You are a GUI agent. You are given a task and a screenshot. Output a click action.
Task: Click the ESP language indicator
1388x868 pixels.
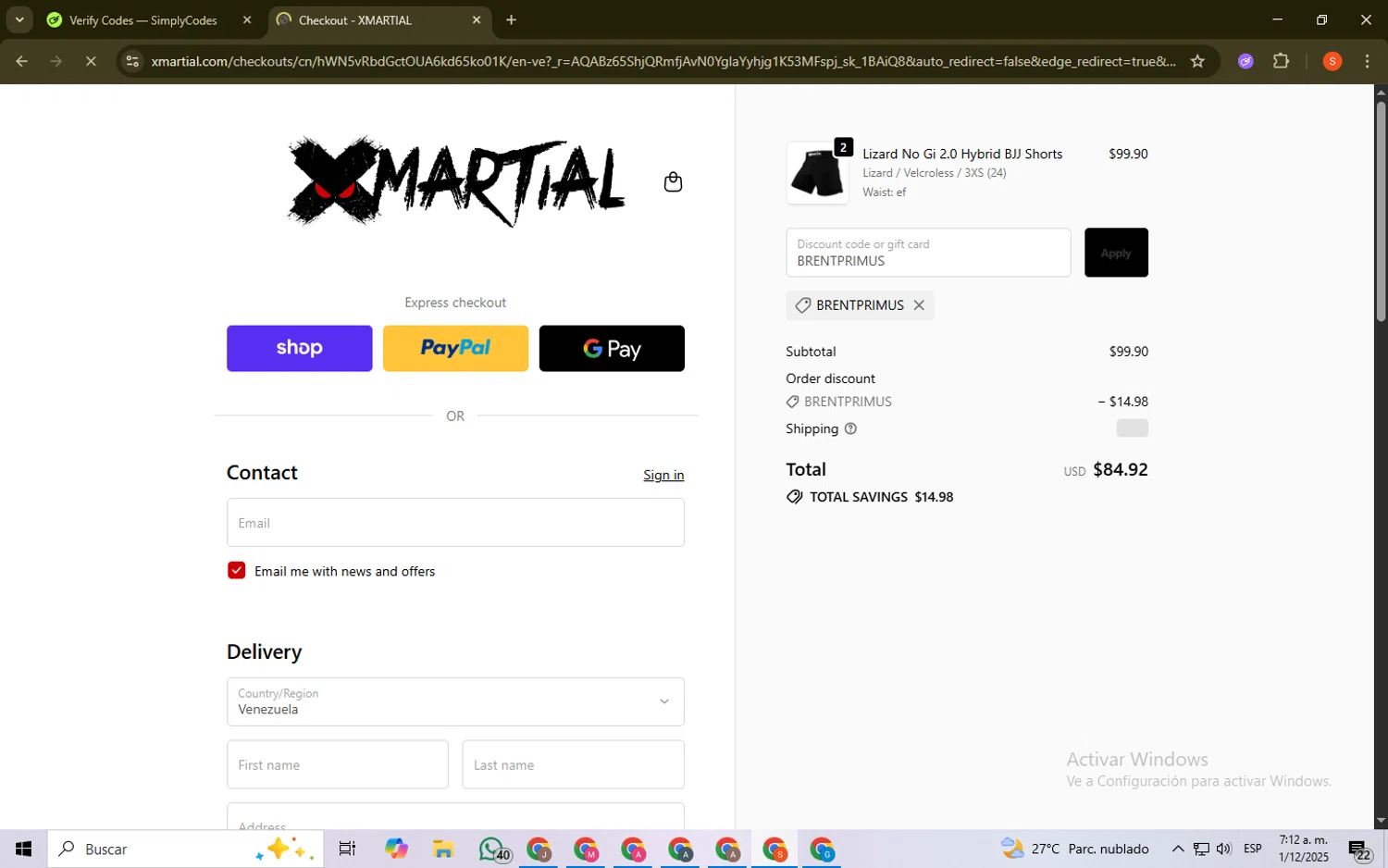[1253, 849]
